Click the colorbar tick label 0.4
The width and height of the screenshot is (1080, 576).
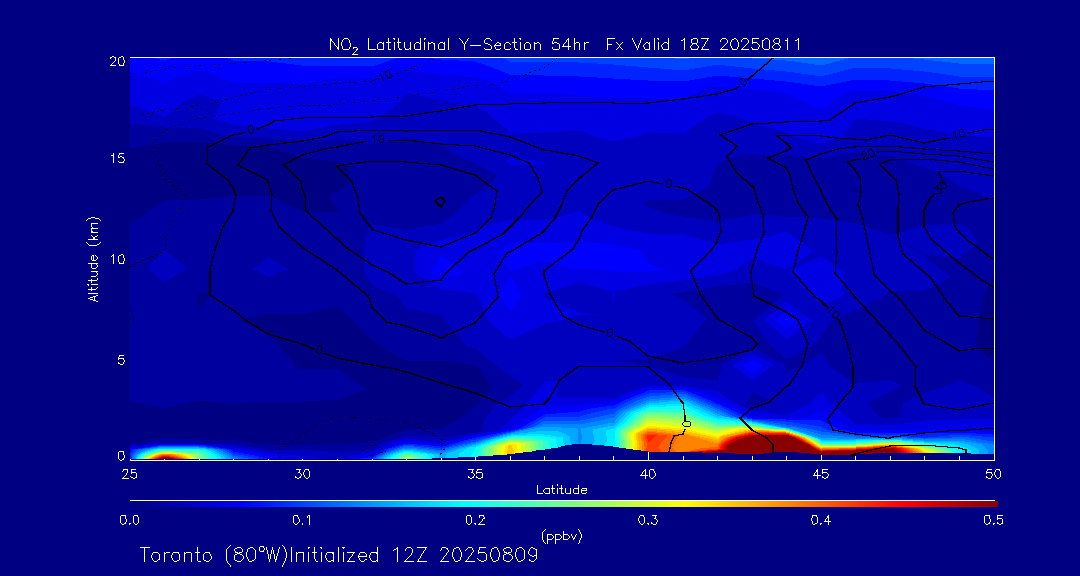tap(821, 520)
